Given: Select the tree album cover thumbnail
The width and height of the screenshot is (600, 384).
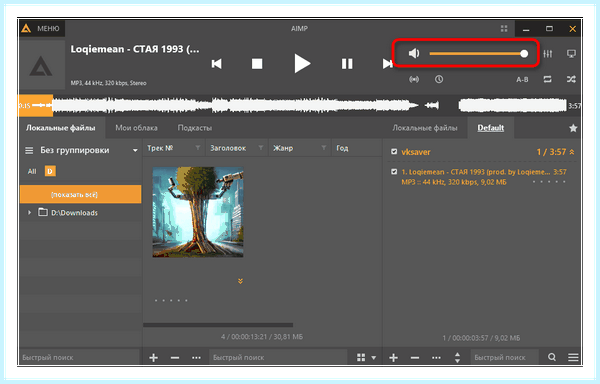Looking at the screenshot, I should click(198, 212).
